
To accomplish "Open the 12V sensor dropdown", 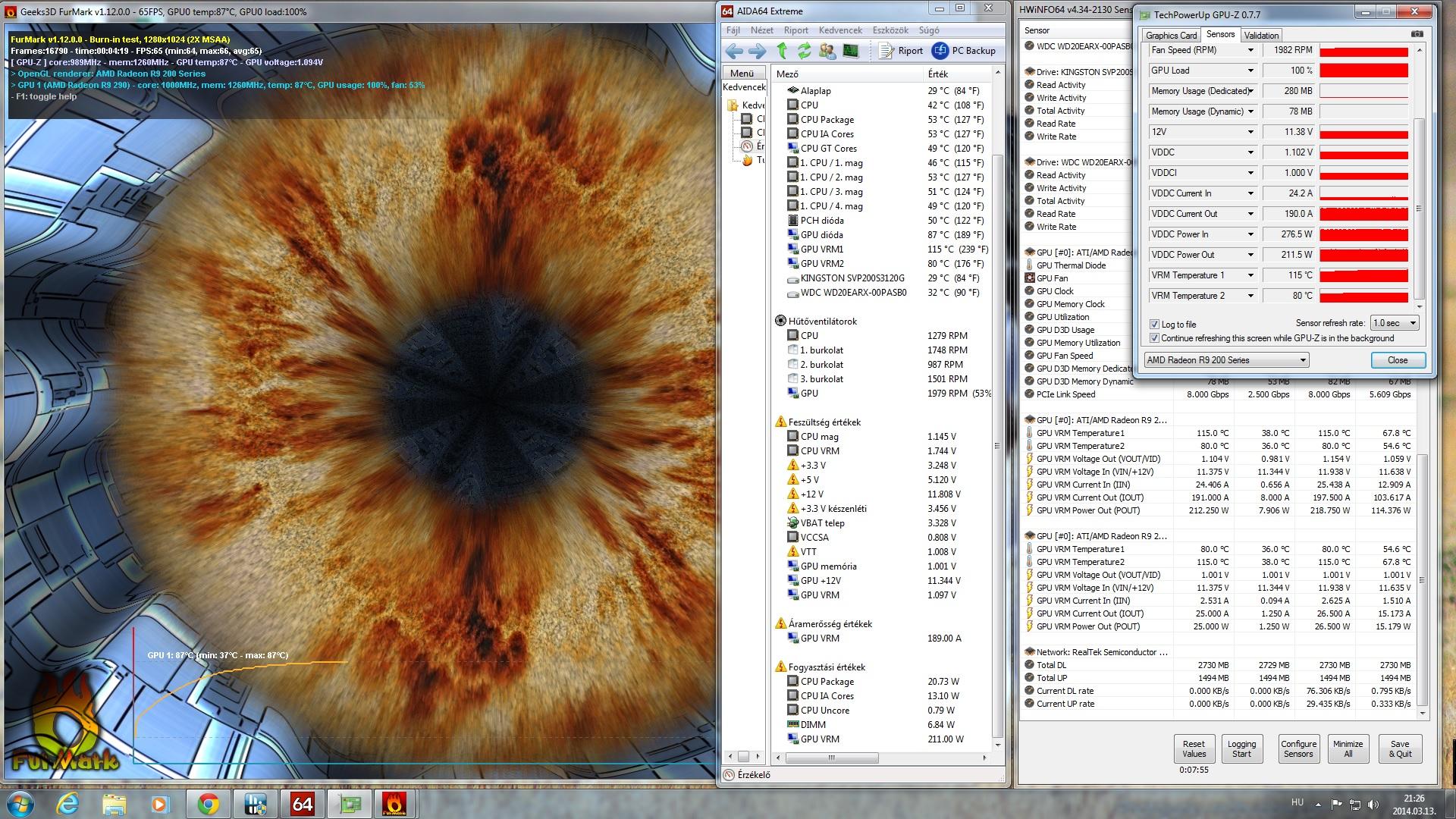I will coord(1250,132).
